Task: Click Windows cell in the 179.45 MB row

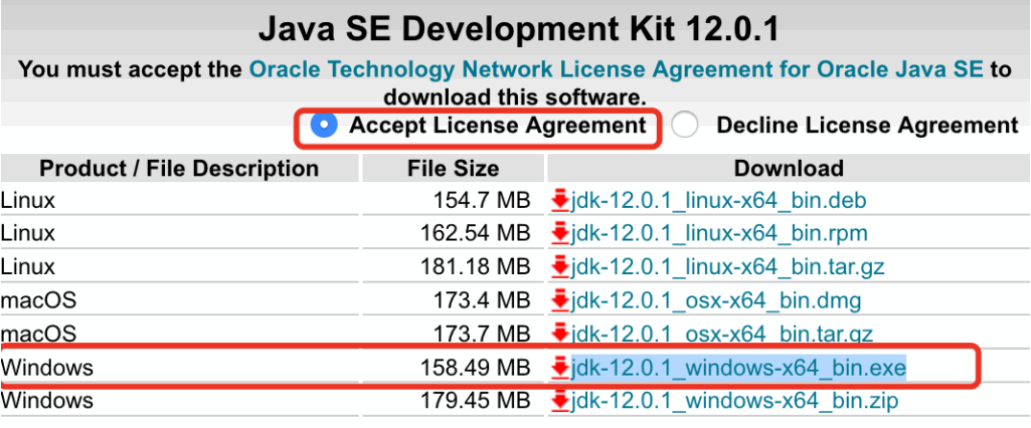Action: (x=179, y=400)
